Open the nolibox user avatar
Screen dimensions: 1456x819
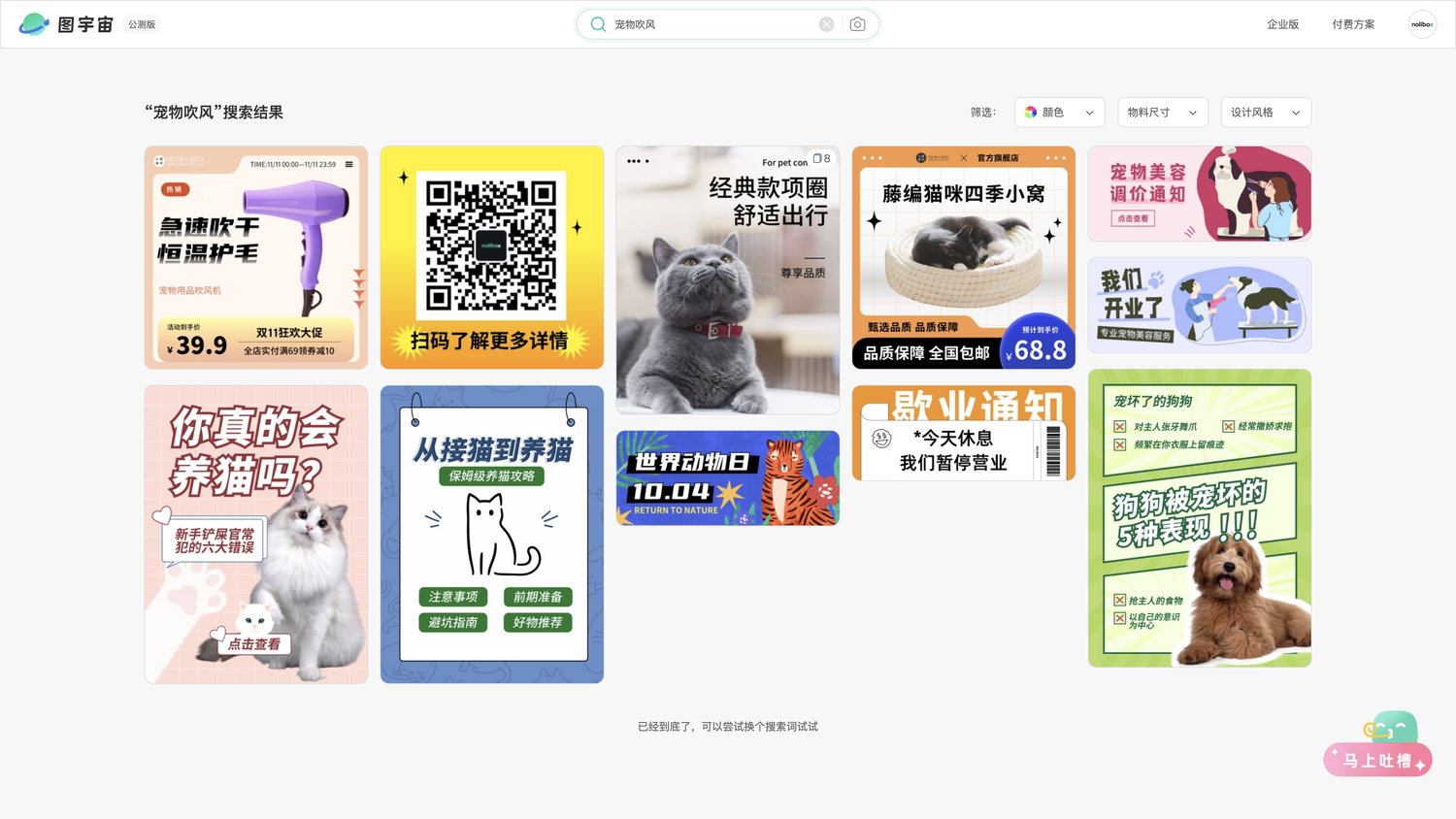[1422, 24]
